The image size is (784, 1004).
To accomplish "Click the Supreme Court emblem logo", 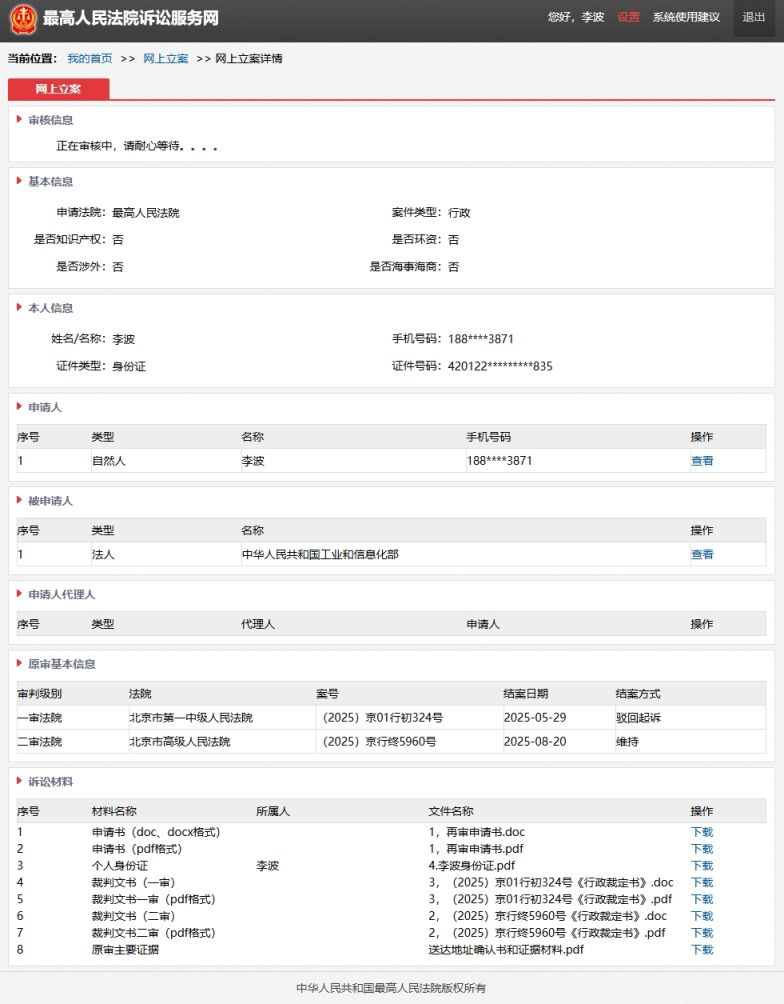I will 22,19.
